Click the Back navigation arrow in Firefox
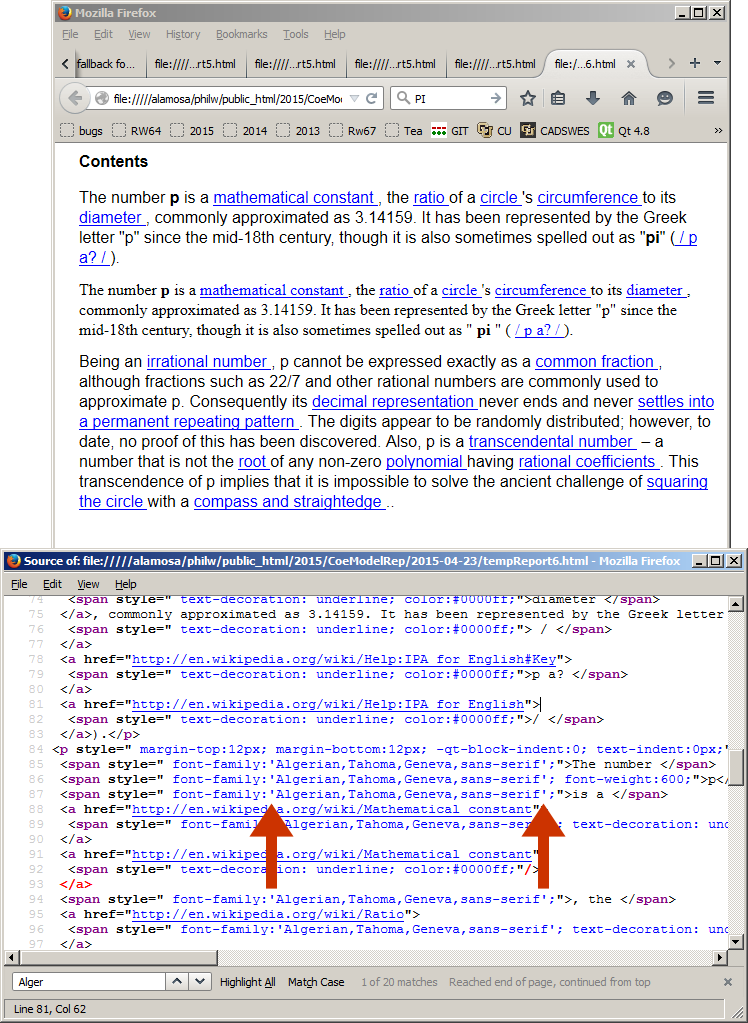The height and width of the screenshot is (1023, 748). tap(74, 99)
